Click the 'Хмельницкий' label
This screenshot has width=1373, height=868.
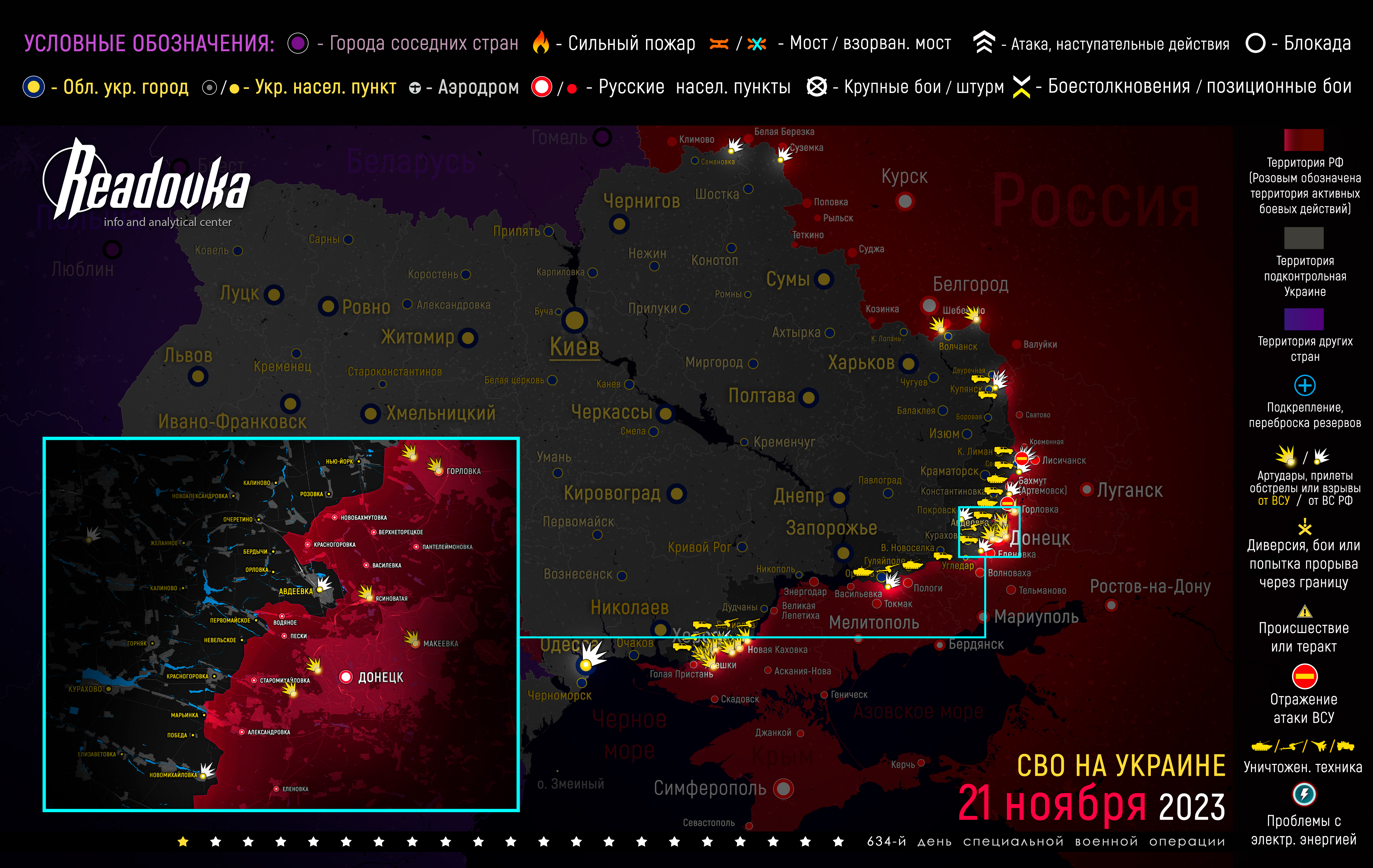coord(441,414)
